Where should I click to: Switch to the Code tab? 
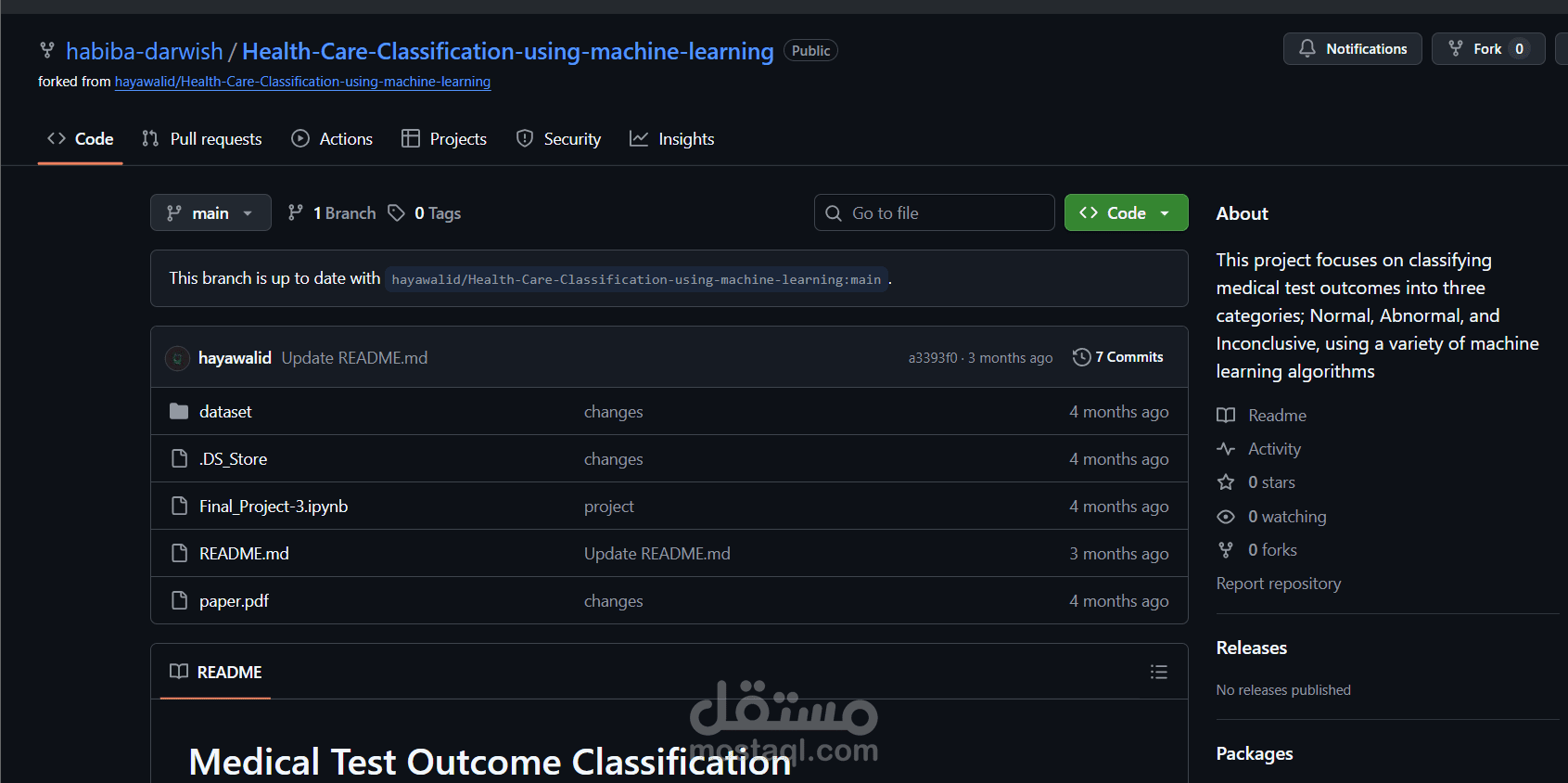pos(81,138)
